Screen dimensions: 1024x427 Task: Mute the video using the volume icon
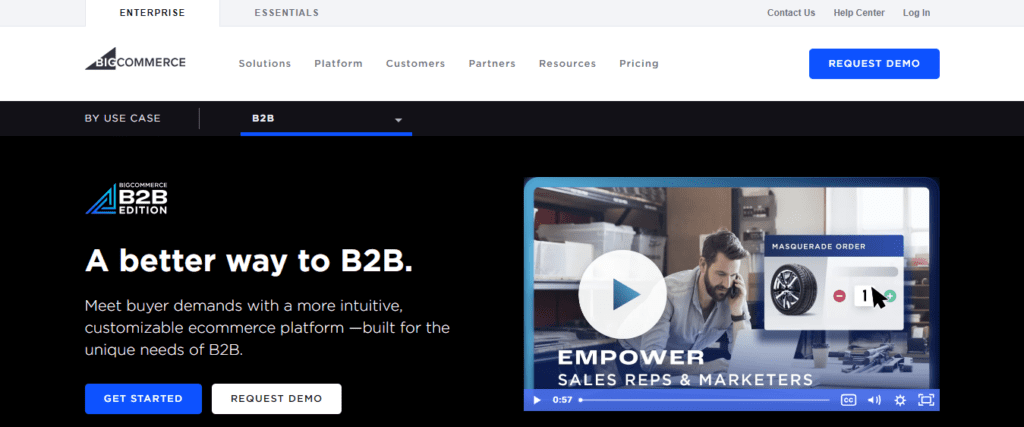[x=874, y=400]
